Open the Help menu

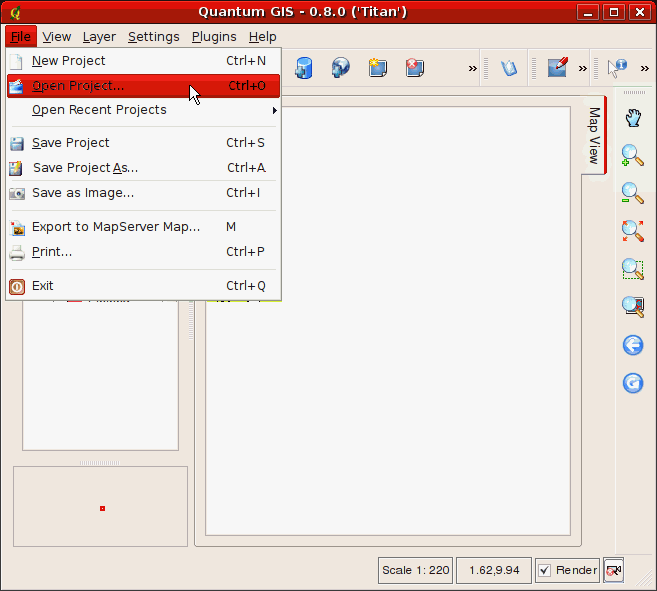pos(263,37)
